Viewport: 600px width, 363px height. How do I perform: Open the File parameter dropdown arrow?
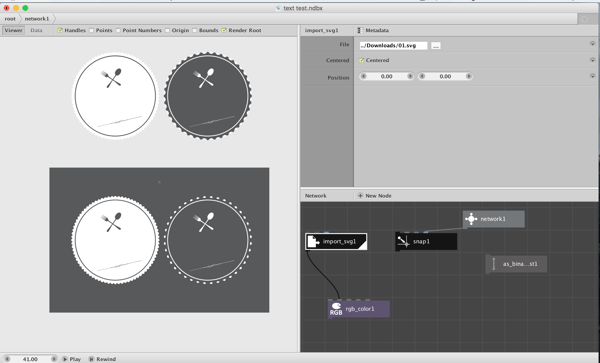tap(592, 44)
